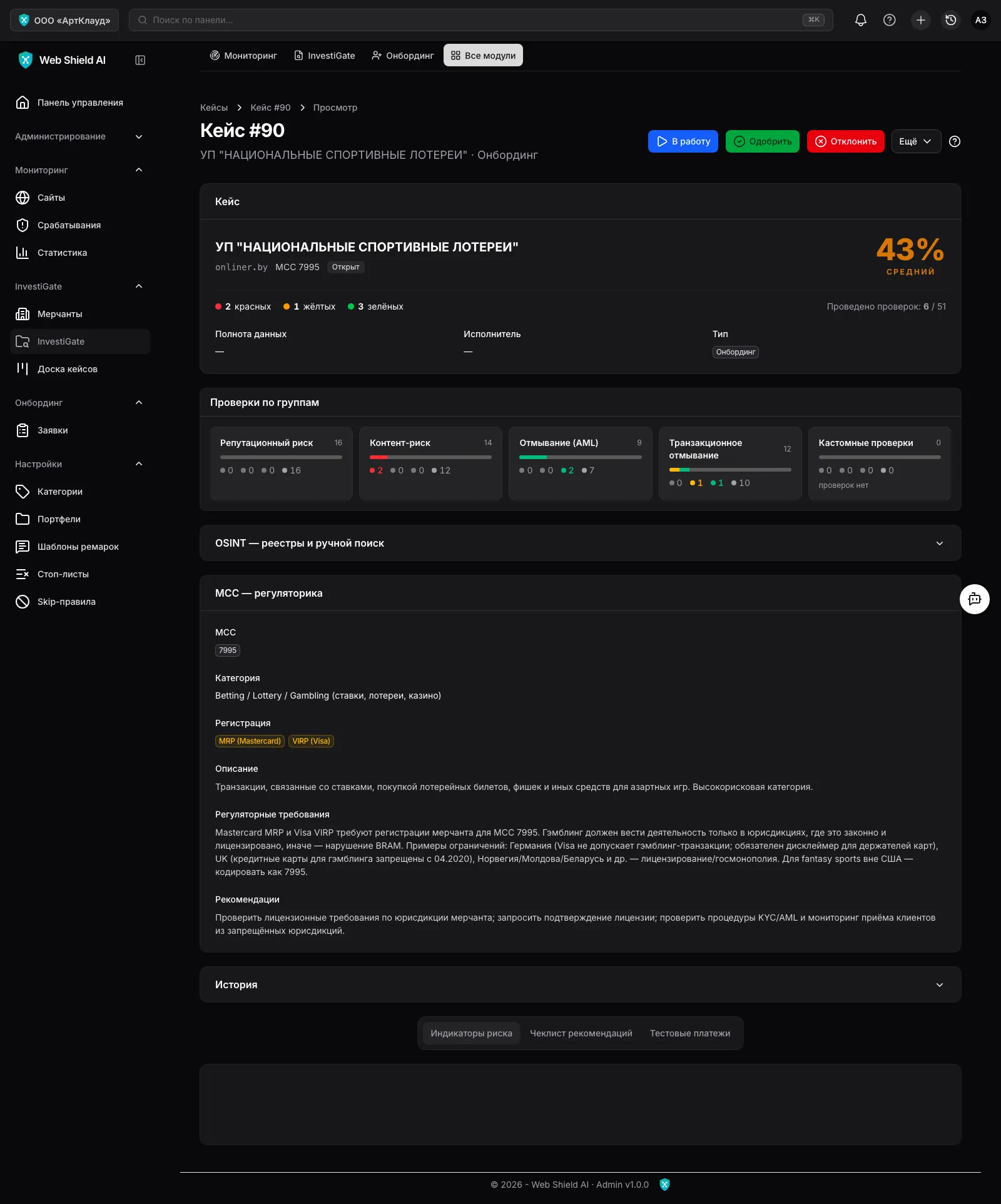The height and width of the screenshot is (1204, 1001).
Task: Switch to Тестовые платежи tab
Action: pyautogui.click(x=690, y=1033)
